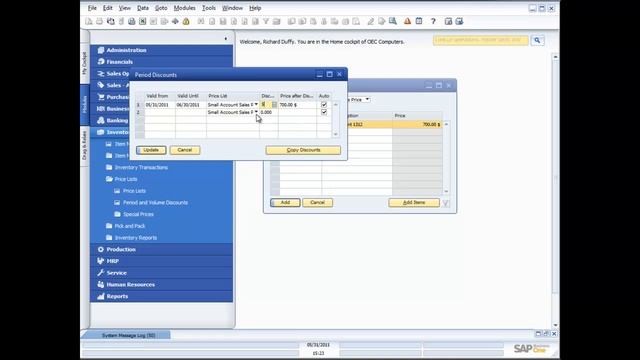Click Add button in background window
Screen dimensions: 640x360
285,203
